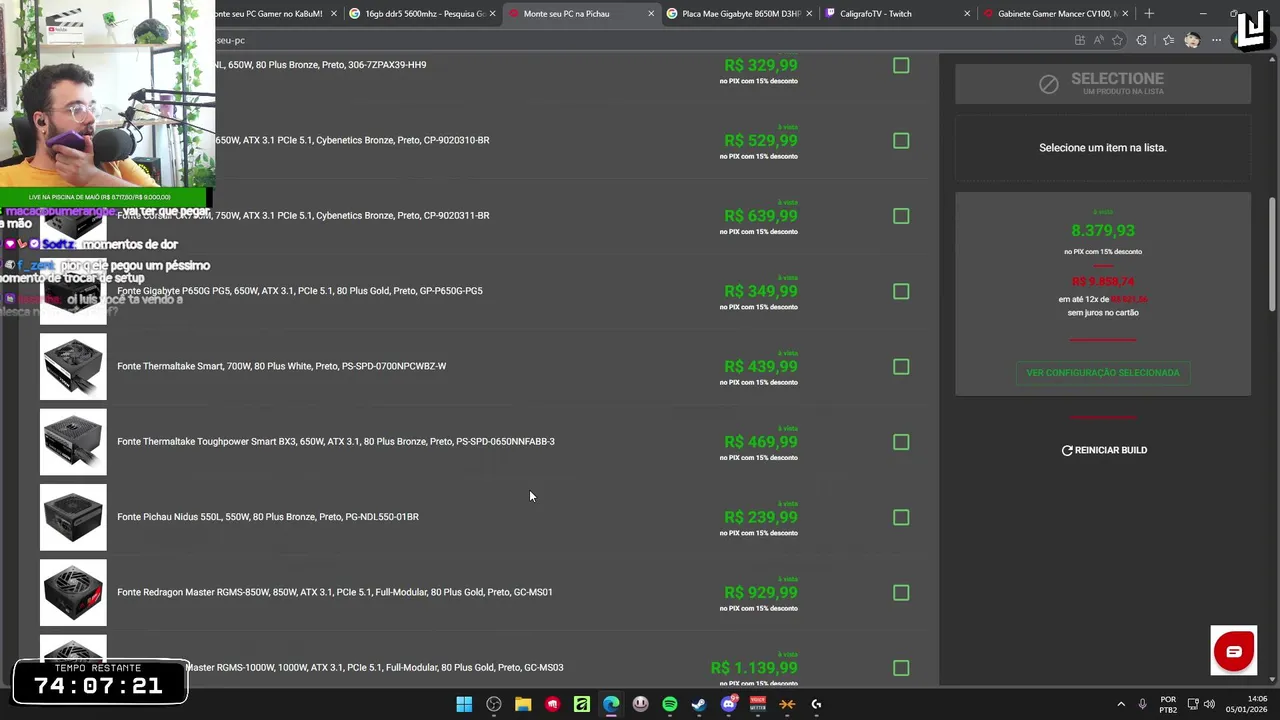Screen dimensions: 1280x720
Task: Open taskbar clock and date
Action: [1248, 704]
